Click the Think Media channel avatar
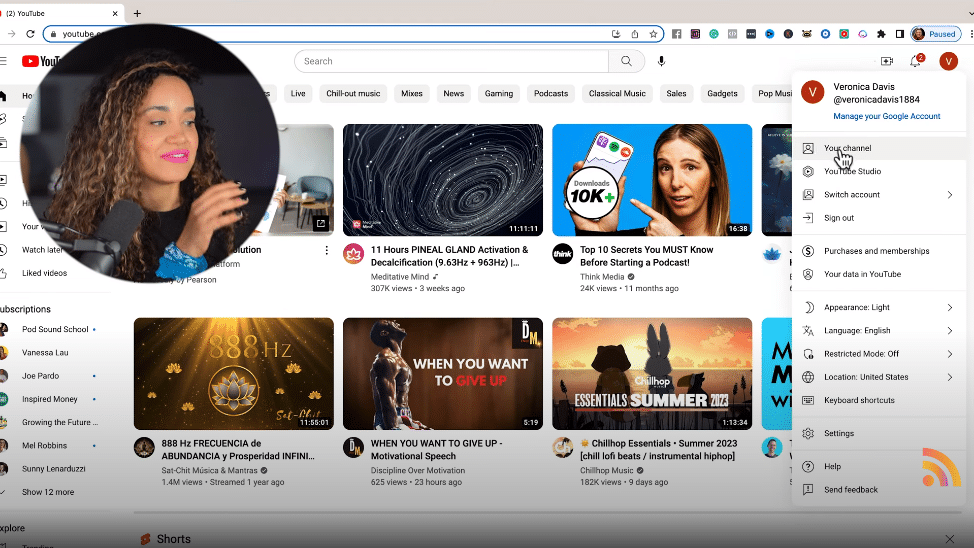The image size is (974, 548). 563,253
